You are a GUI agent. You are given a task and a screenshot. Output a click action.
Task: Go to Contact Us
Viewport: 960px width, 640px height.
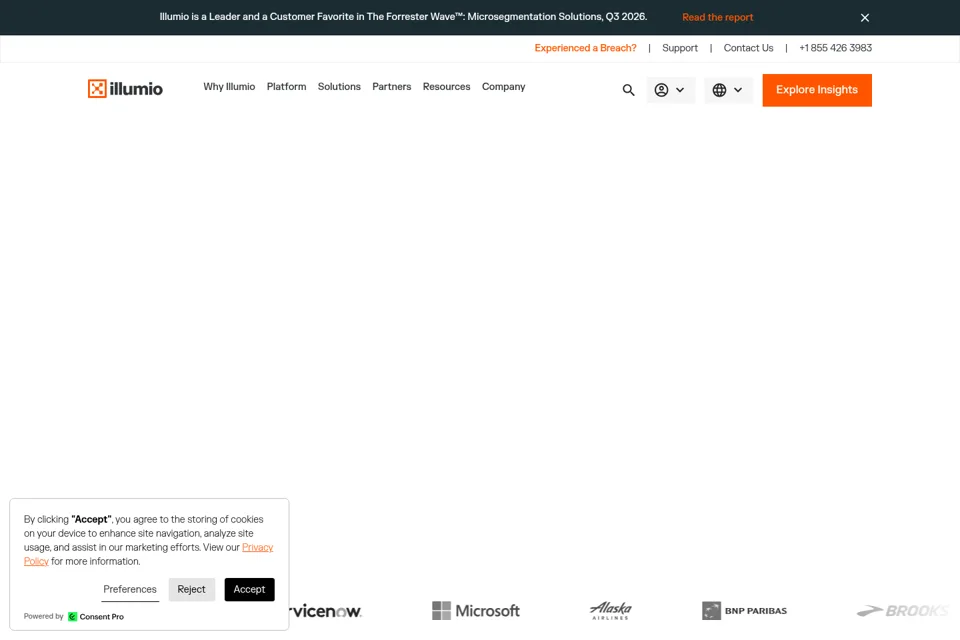click(748, 48)
